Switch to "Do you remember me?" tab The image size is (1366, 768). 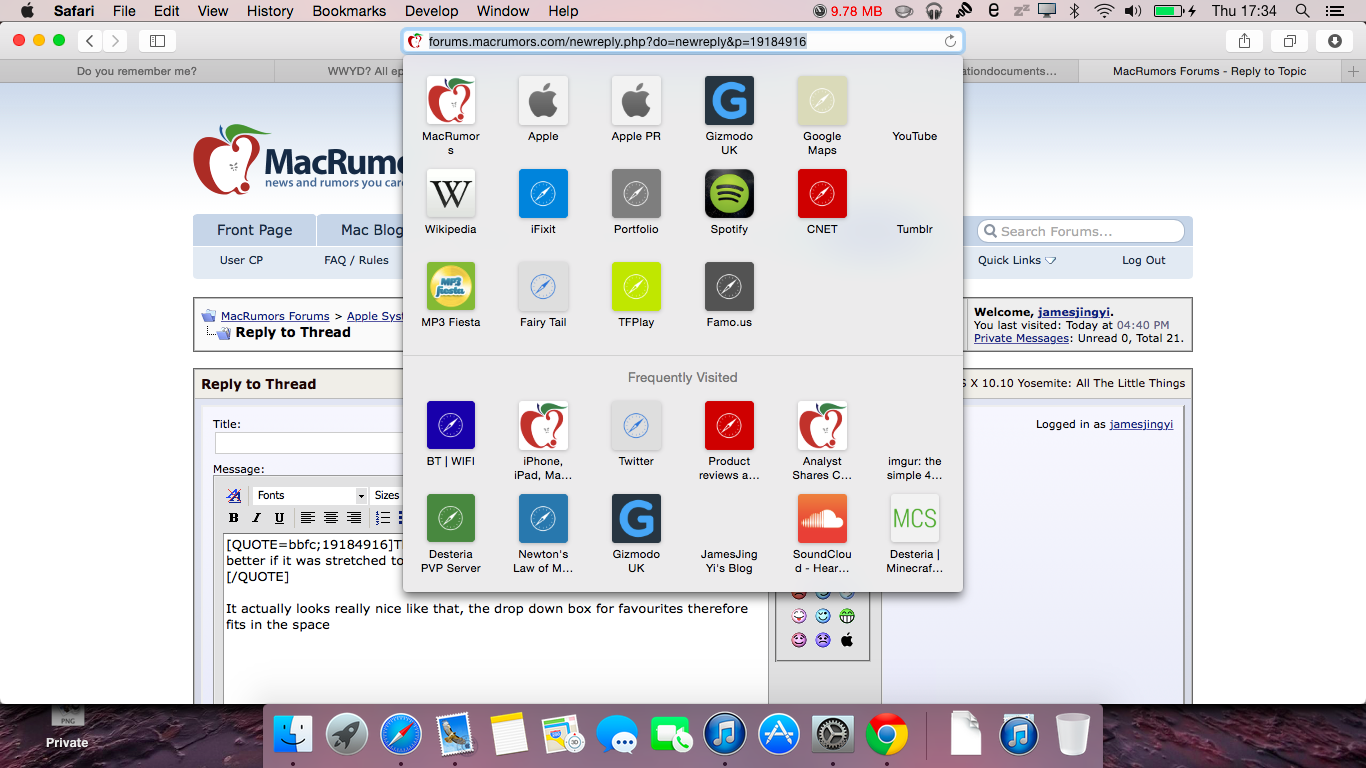click(x=137, y=71)
